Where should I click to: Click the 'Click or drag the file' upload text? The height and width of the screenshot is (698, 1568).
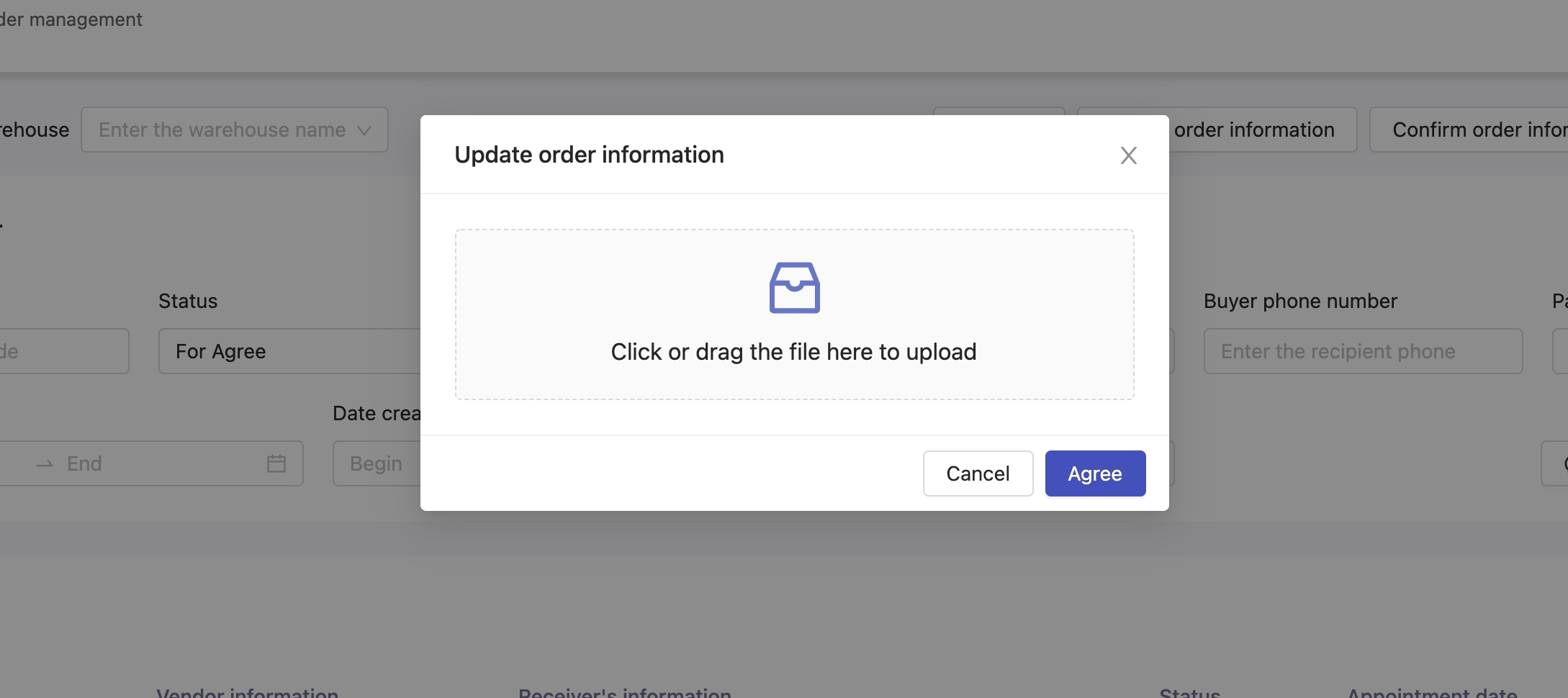[x=793, y=352]
